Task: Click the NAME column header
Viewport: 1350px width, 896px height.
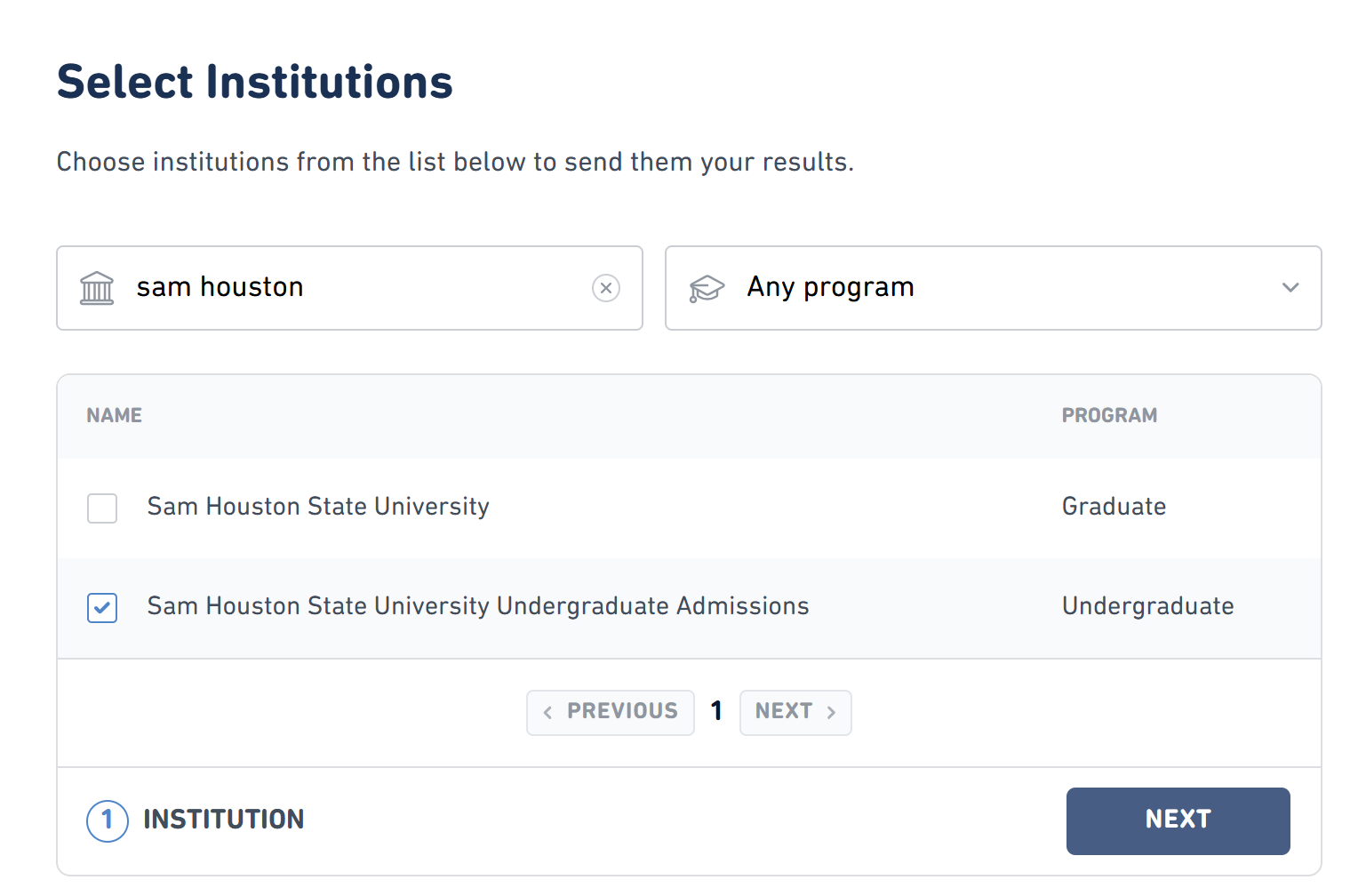Action: 115,415
